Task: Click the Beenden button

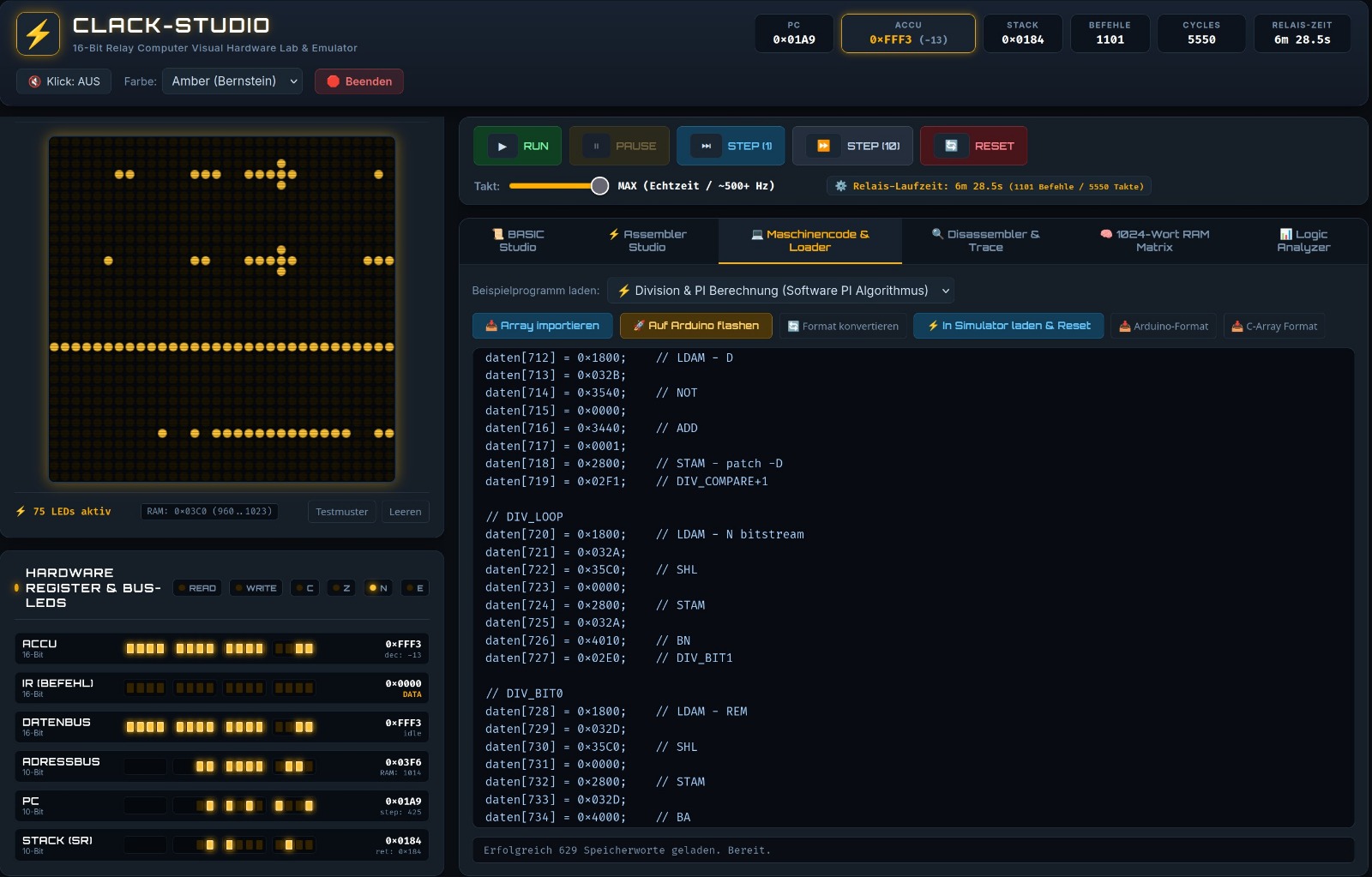Action: click(359, 81)
